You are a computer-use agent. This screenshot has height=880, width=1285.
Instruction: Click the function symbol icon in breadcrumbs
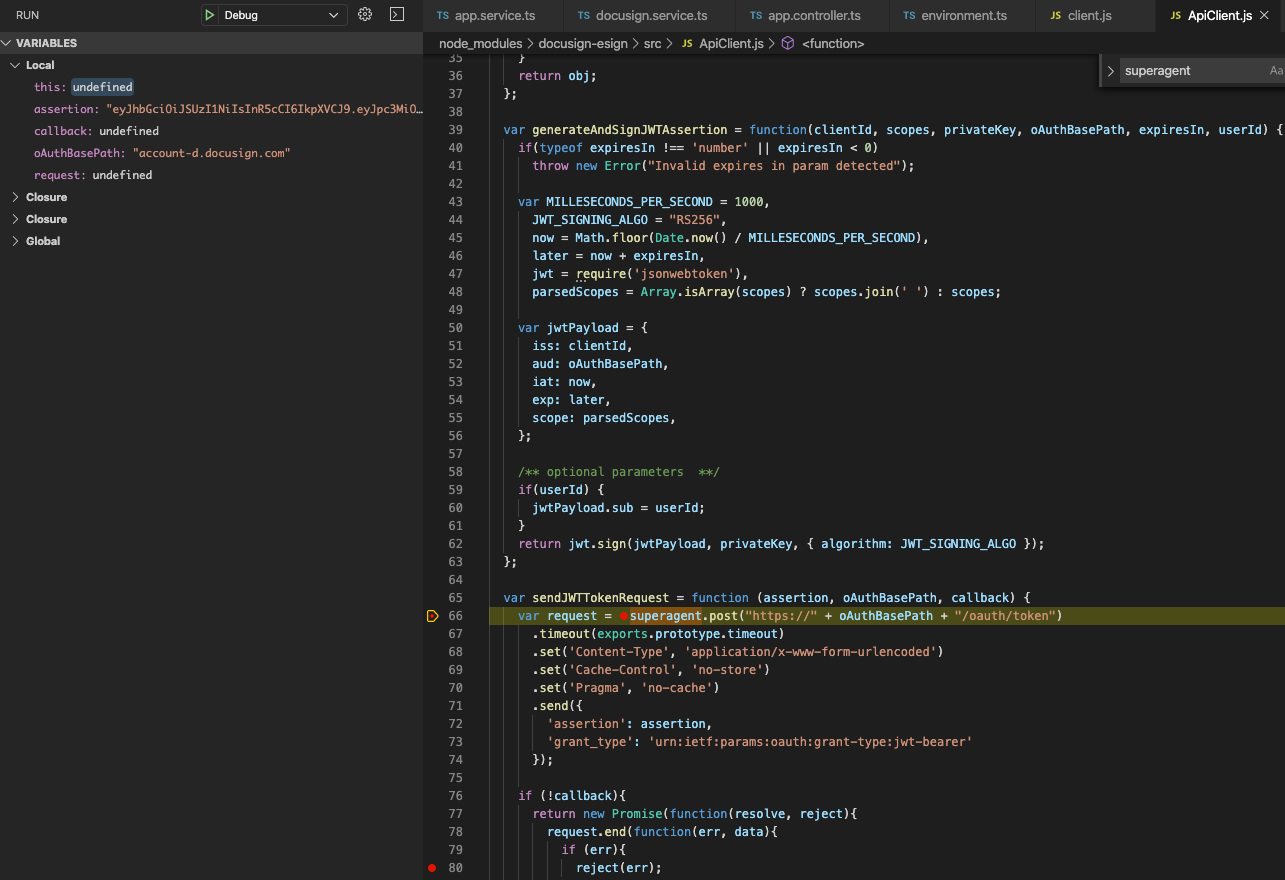click(788, 44)
